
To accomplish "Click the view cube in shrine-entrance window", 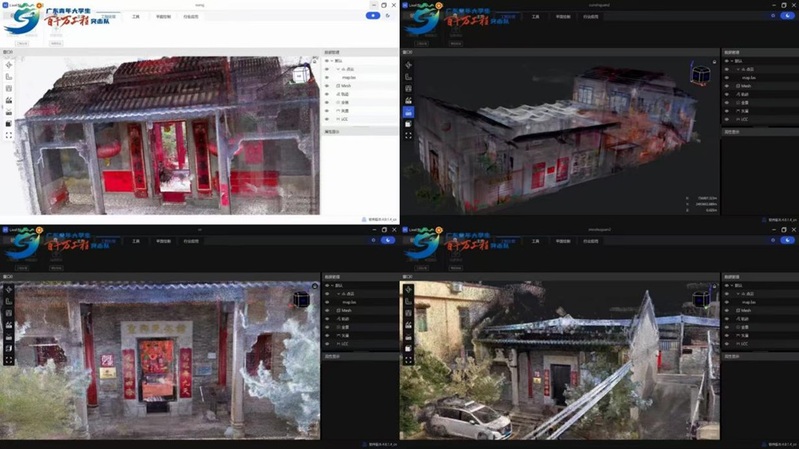I will tap(301, 299).
